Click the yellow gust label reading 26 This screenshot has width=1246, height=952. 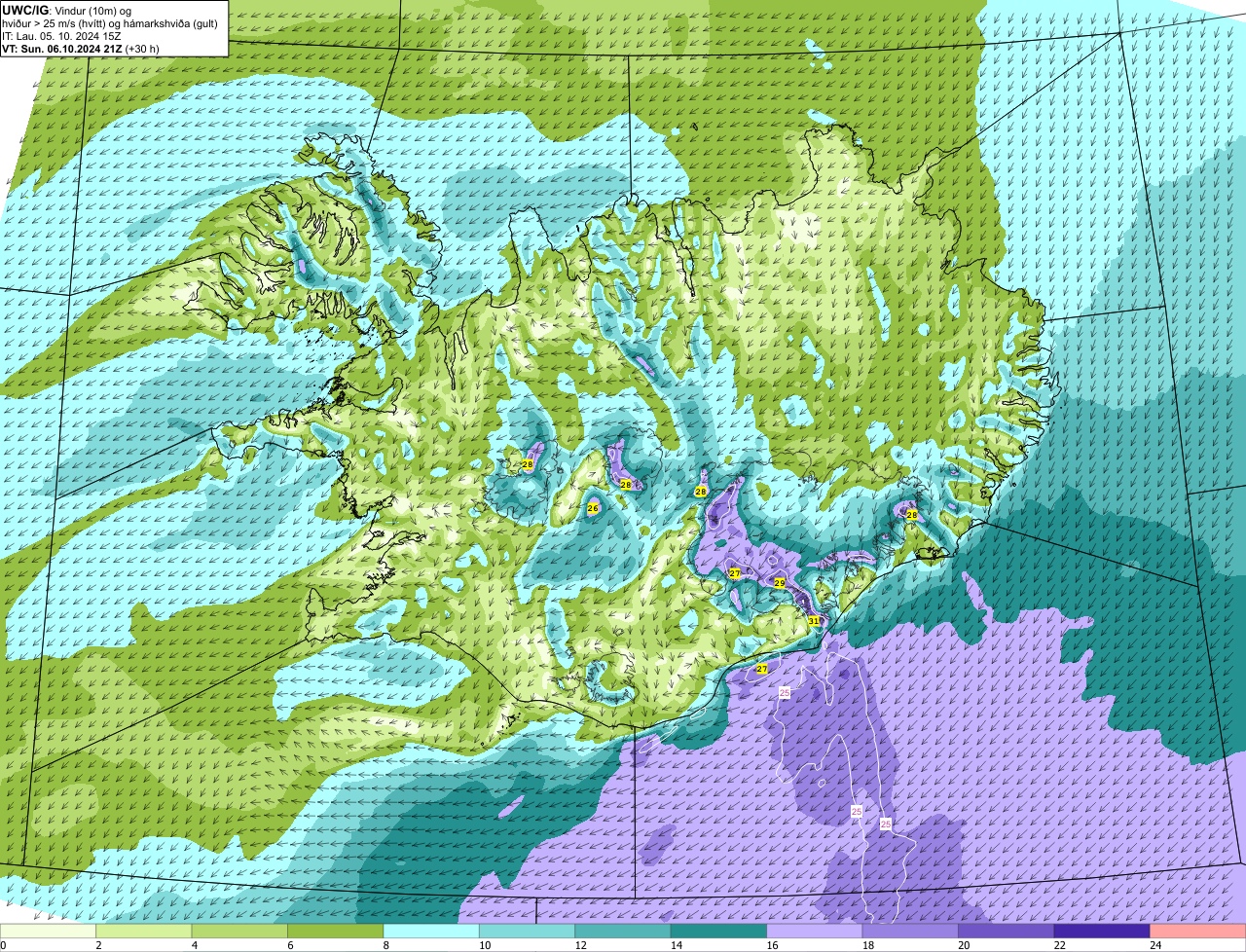[592, 508]
